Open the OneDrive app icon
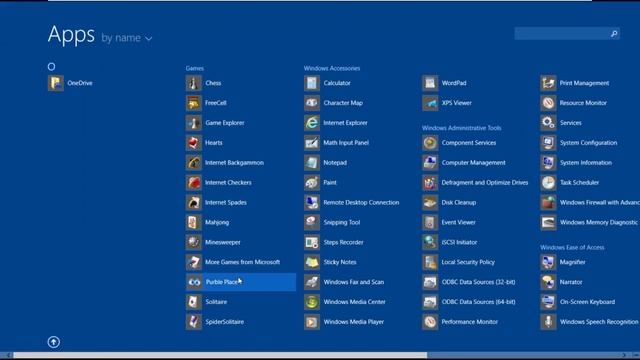 point(56,83)
